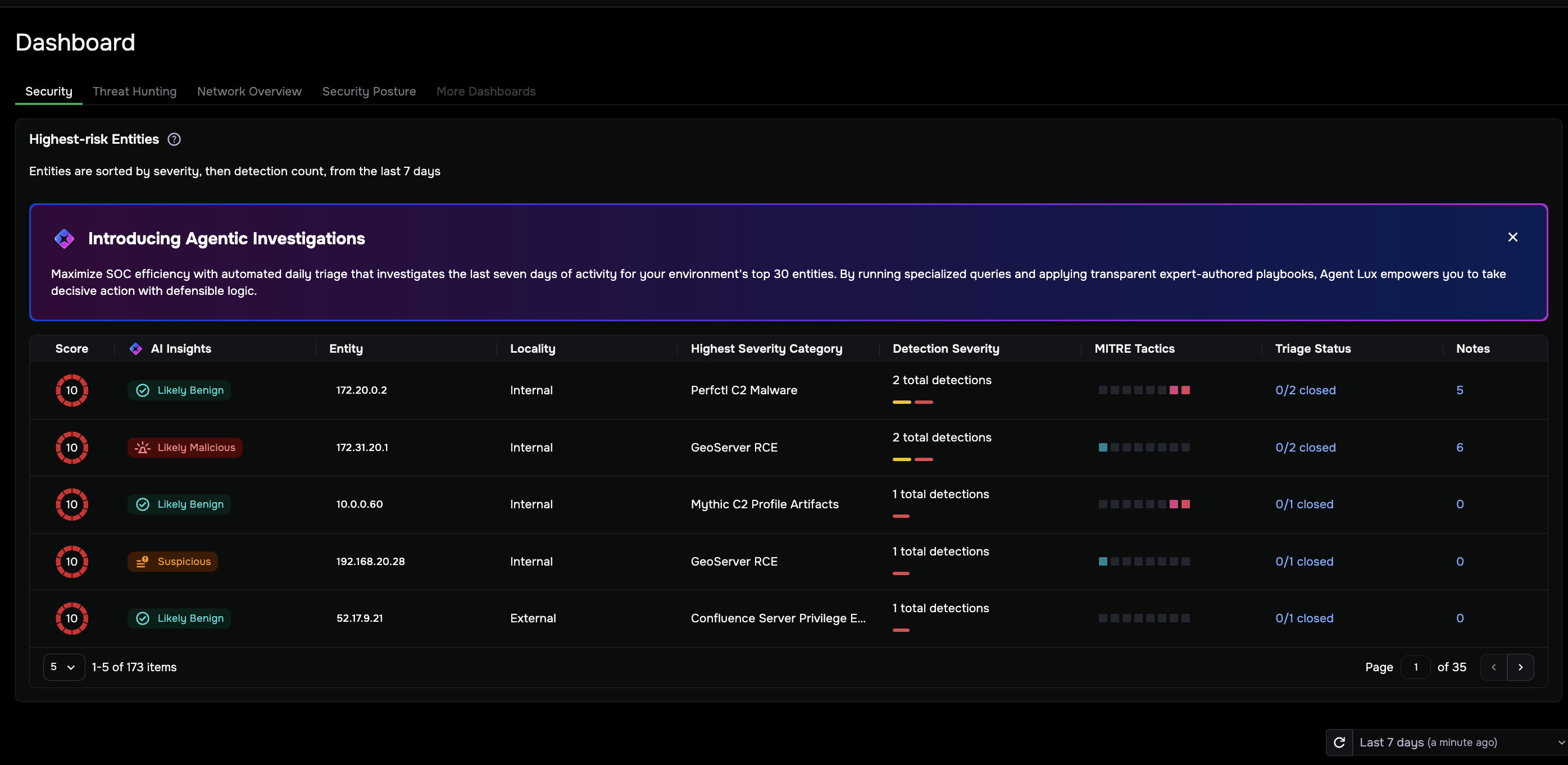Screen dimensions: 1568x765
Task: Click Mythic C2 Profile Artifacts category
Action: click(765, 504)
